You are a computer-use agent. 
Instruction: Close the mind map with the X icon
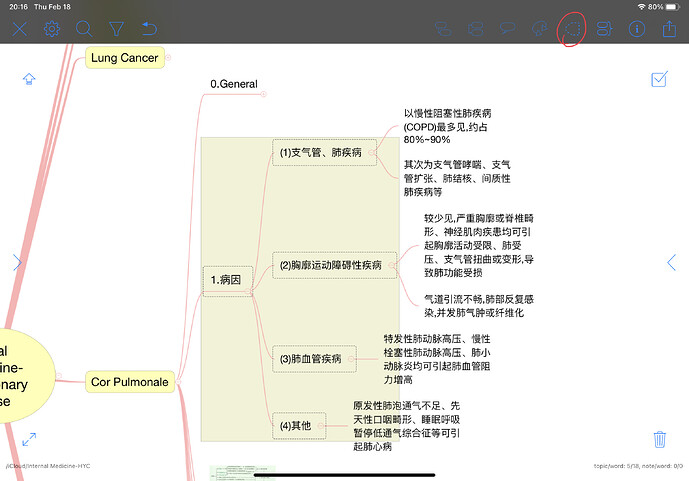20,29
